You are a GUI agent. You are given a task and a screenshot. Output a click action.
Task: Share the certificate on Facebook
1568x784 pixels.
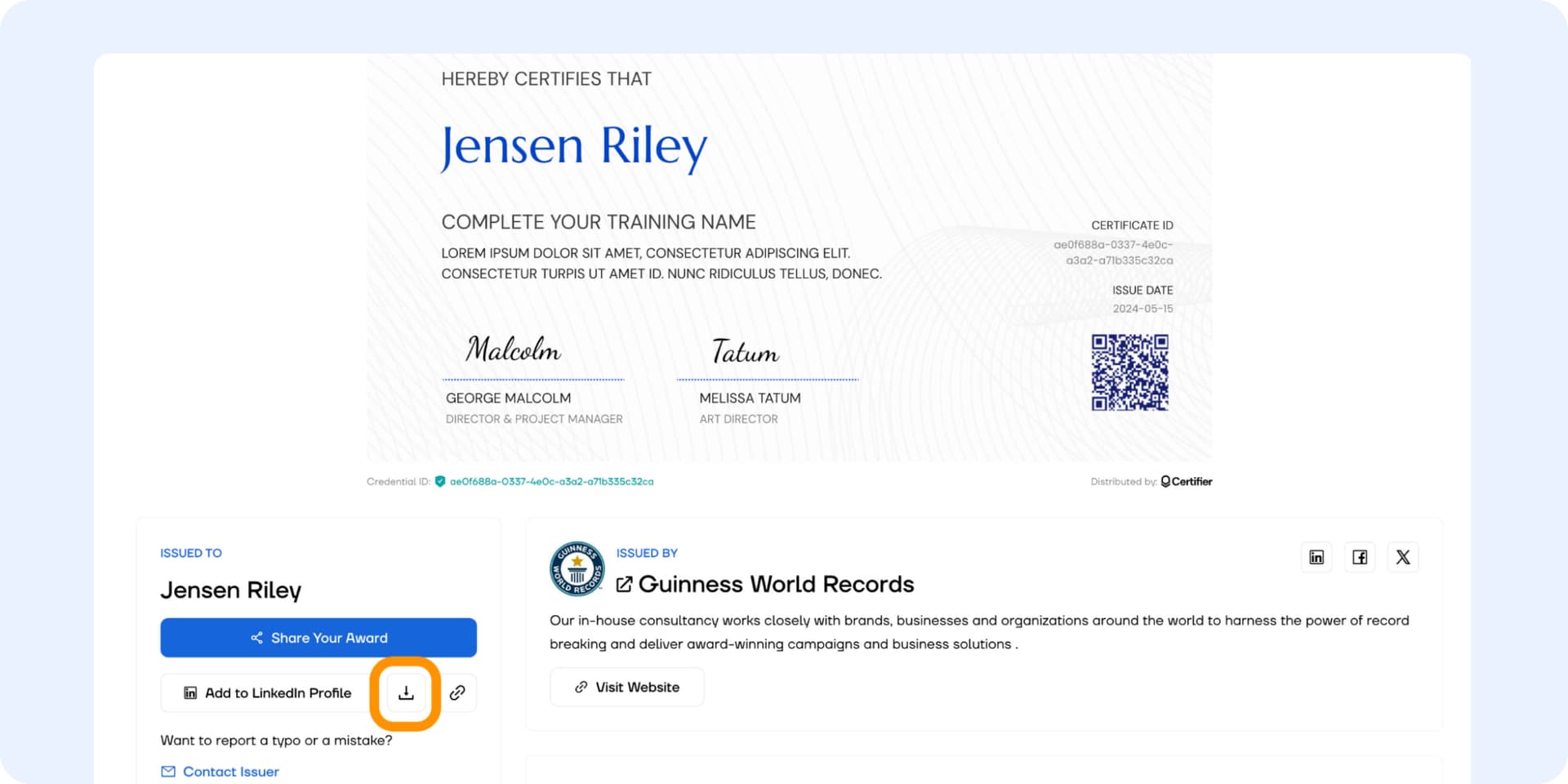click(x=1360, y=558)
